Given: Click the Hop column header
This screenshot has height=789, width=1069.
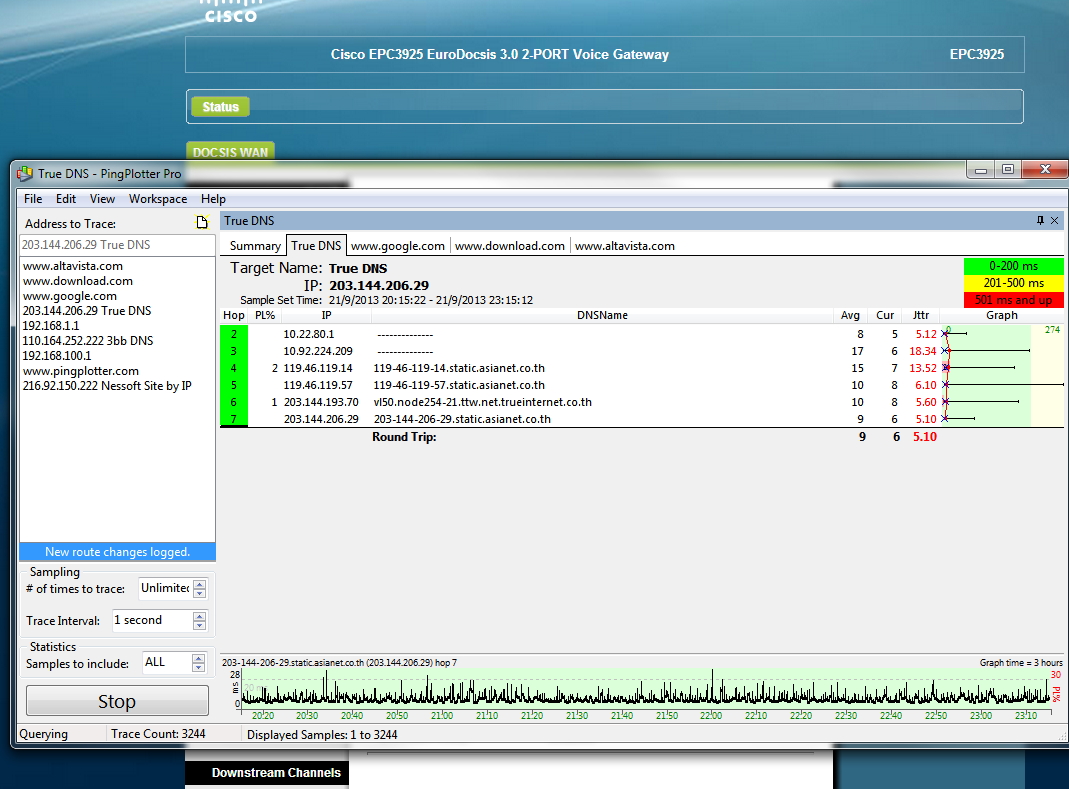Looking at the screenshot, I should click(234, 315).
